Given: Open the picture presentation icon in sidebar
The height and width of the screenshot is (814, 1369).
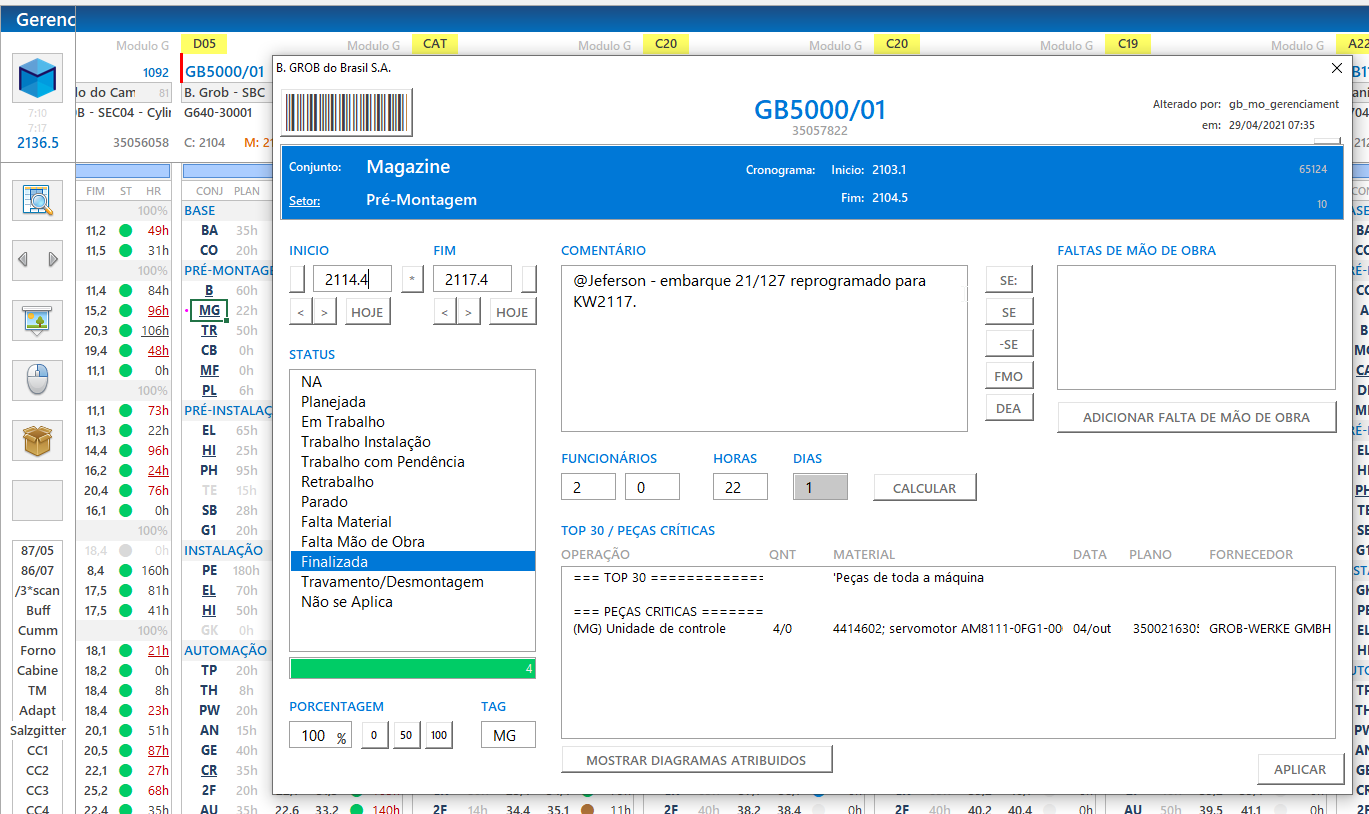Looking at the screenshot, I should pos(38,320).
